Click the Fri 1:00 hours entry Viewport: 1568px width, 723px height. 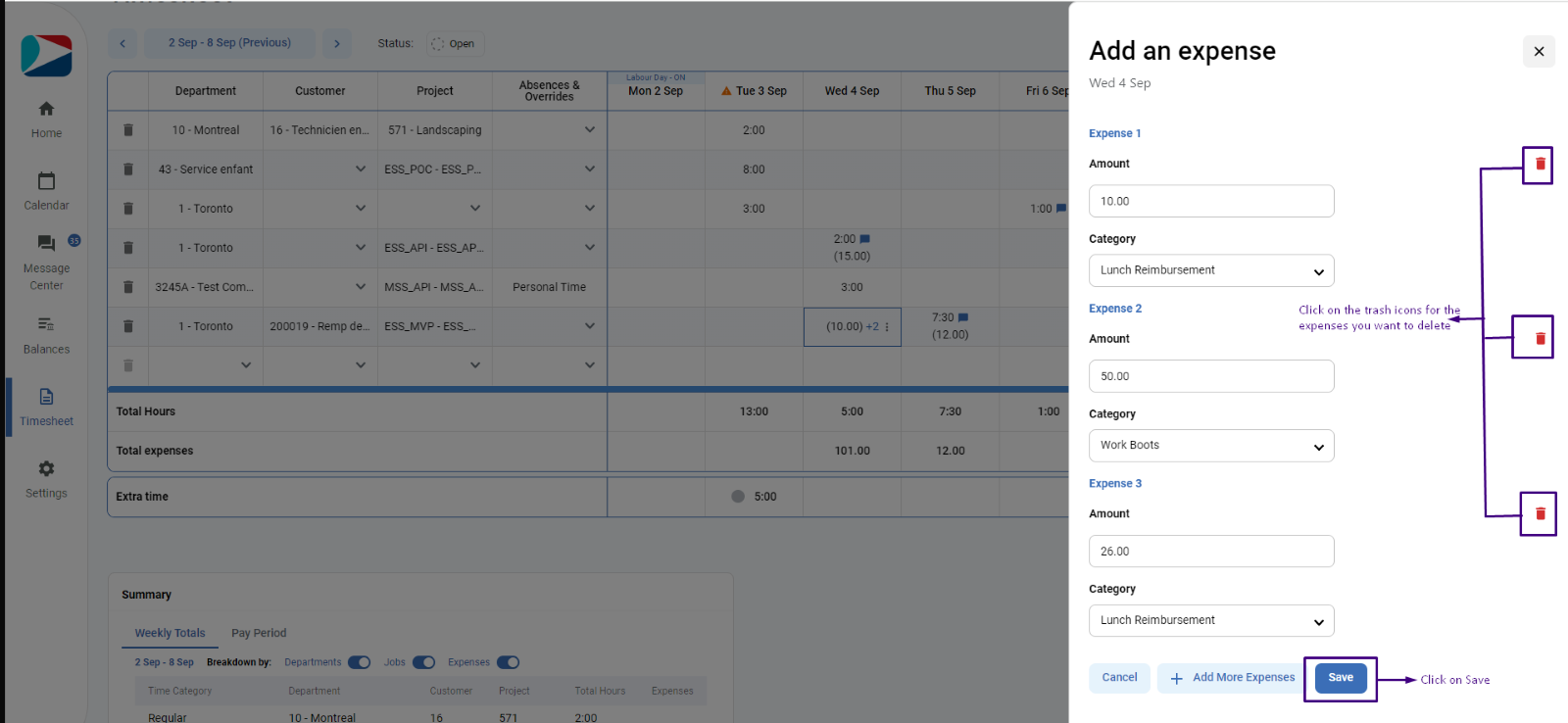[x=1041, y=209]
